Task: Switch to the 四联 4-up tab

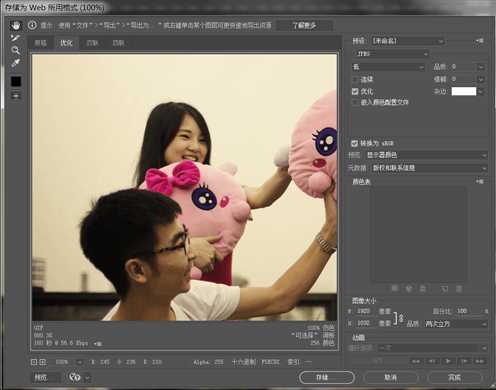Action: point(118,43)
